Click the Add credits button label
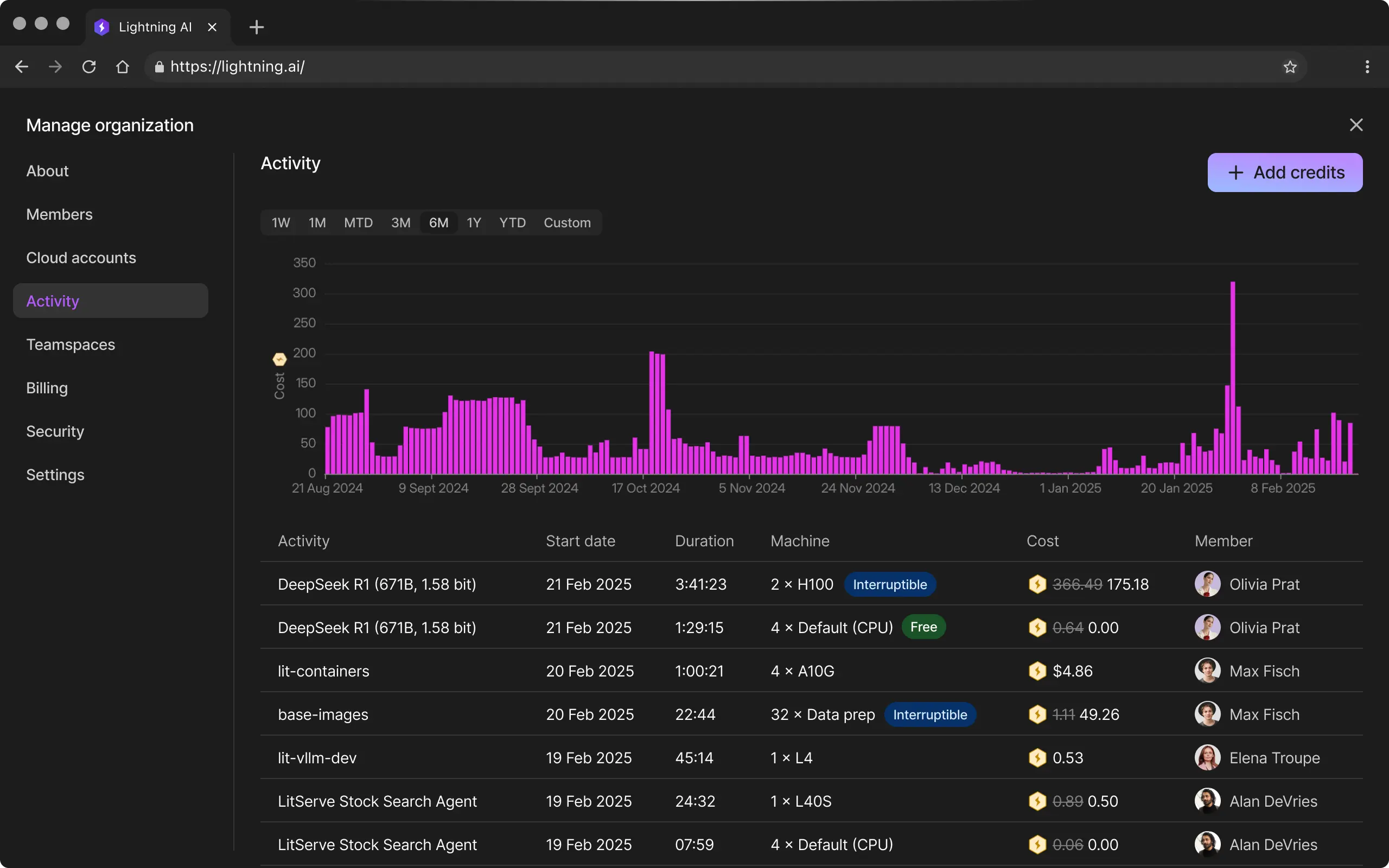The height and width of the screenshot is (868, 1389). (x=1298, y=172)
